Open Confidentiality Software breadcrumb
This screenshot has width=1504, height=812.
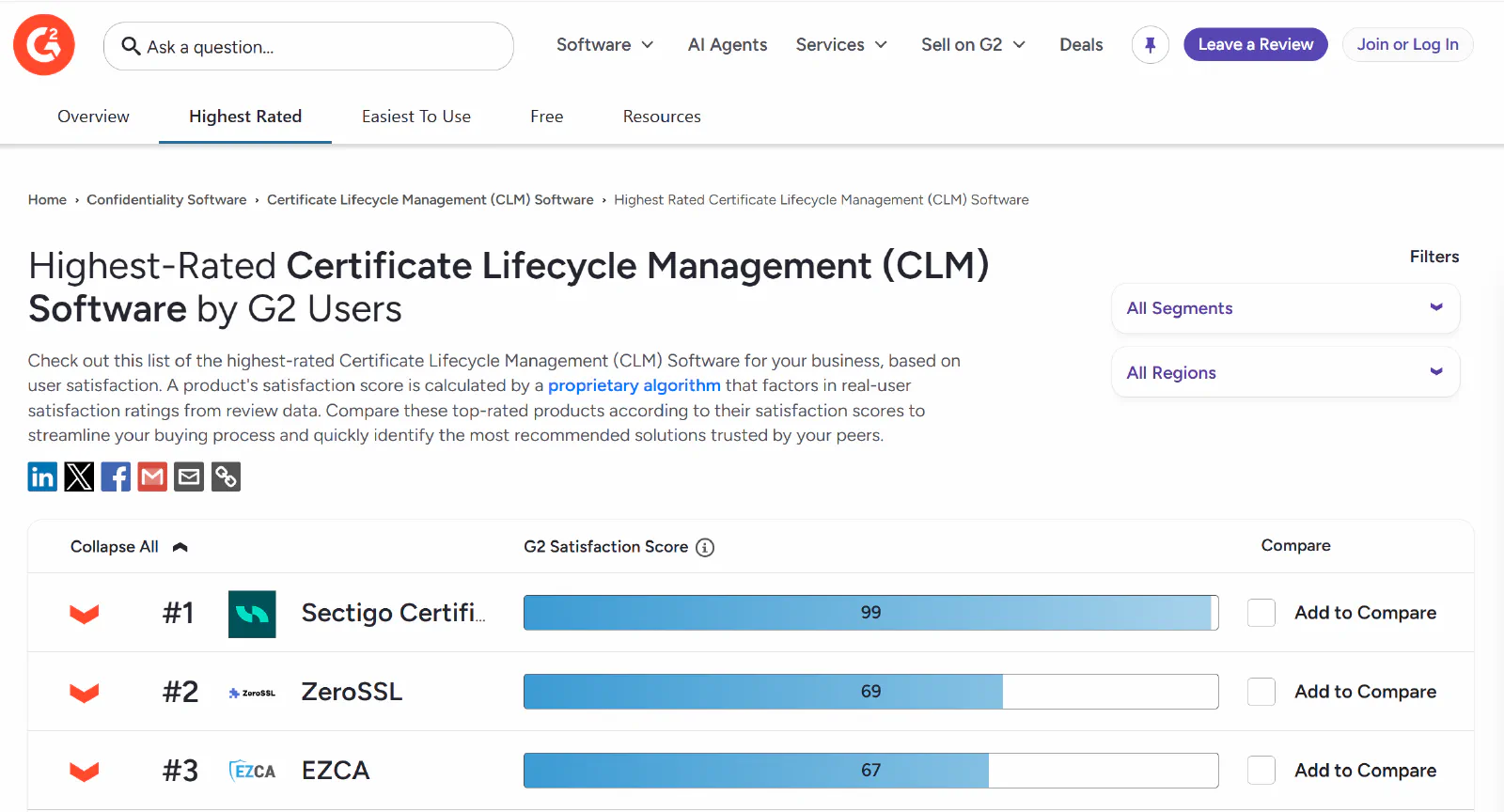(x=166, y=199)
